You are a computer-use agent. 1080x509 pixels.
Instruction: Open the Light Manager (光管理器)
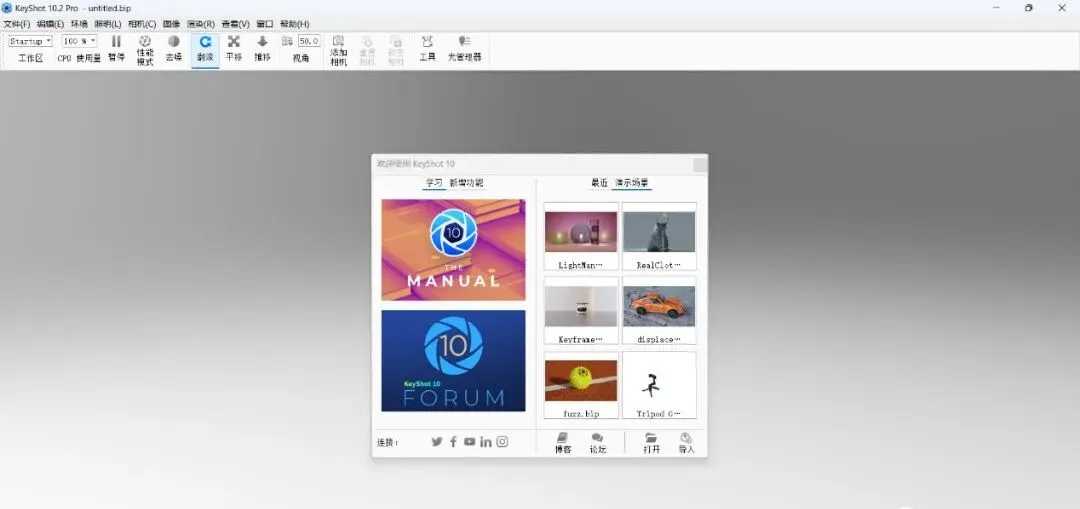(464, 50)
